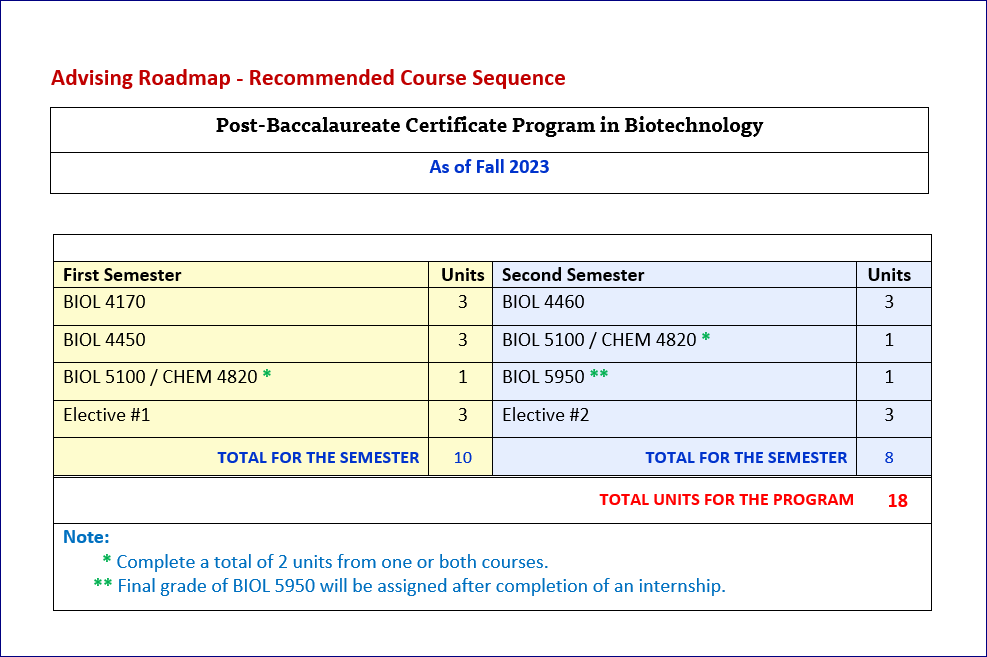Click the second semester total value 8
The height and width of the screenshot is (657, 987).
tap(888, 458)
